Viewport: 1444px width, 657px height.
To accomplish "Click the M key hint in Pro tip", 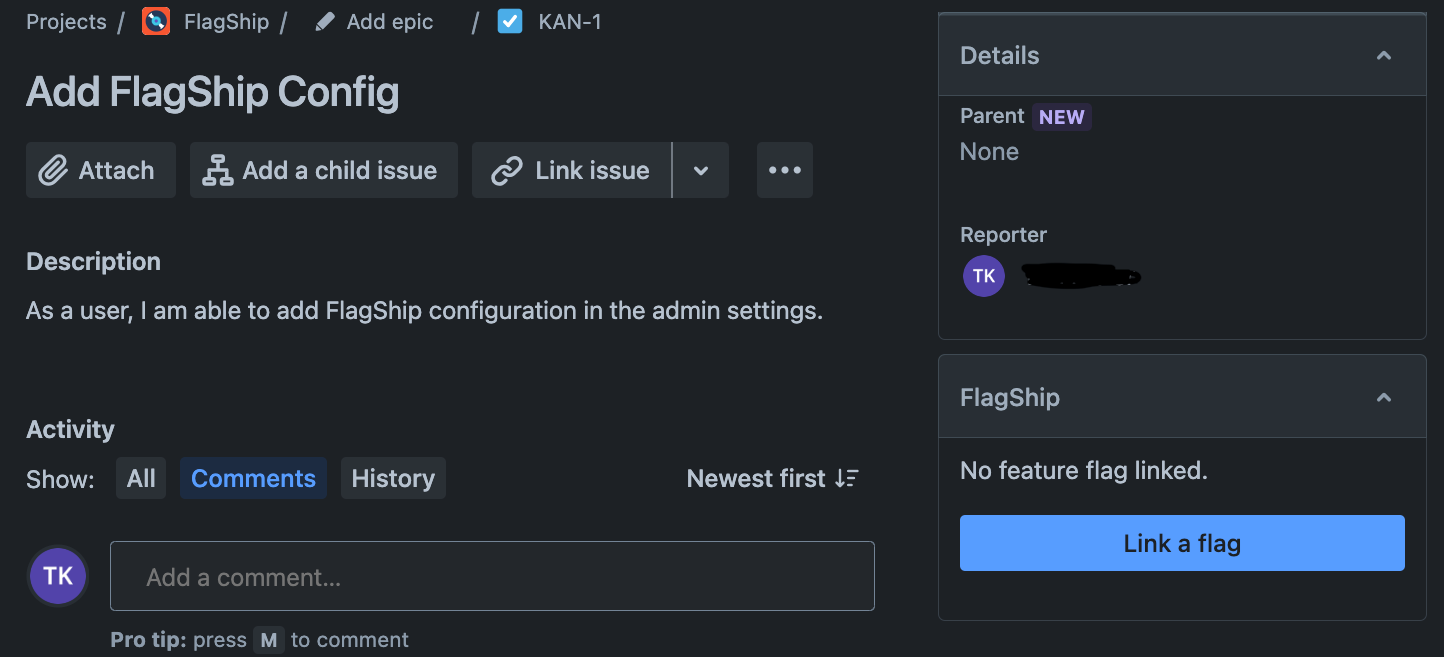I will (x=268, y=640).
